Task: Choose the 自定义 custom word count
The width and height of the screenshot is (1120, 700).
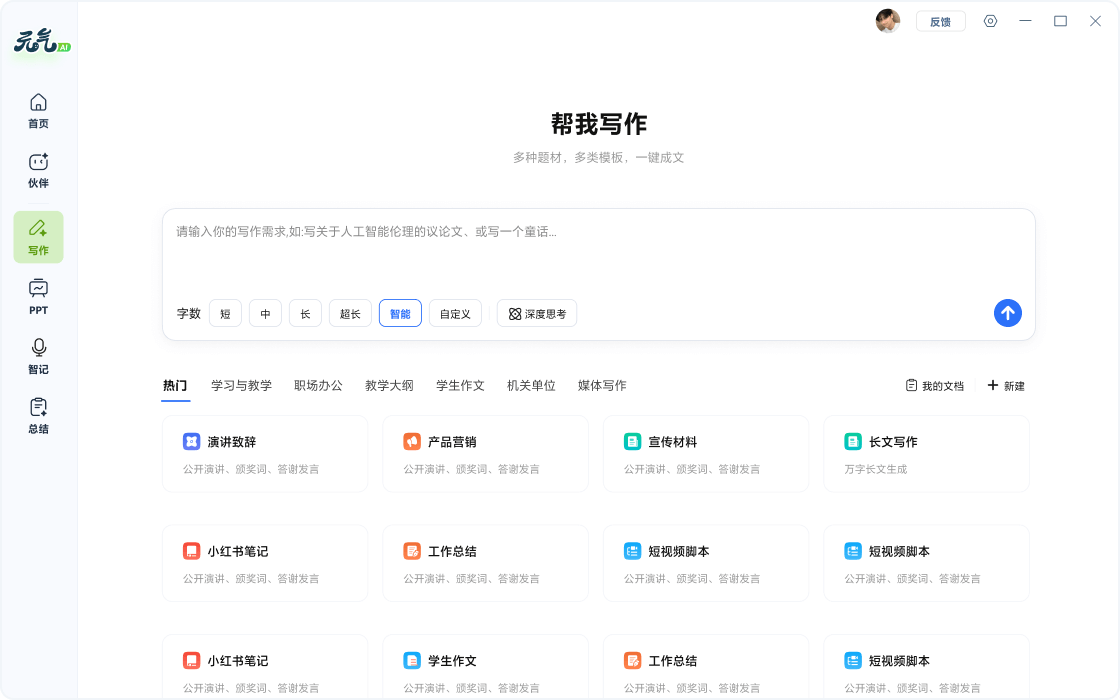Action: tap(455, 313)
